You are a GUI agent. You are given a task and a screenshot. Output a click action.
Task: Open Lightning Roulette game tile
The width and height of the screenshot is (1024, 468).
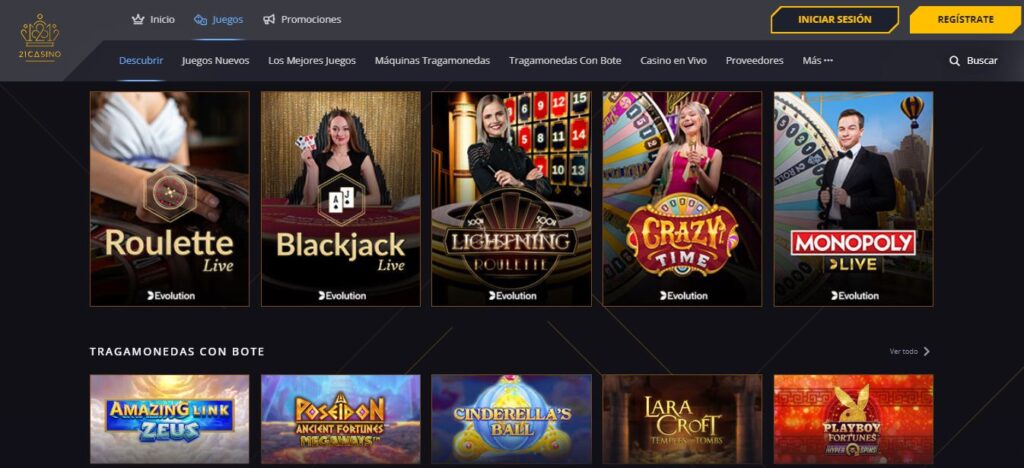point(511,199)
